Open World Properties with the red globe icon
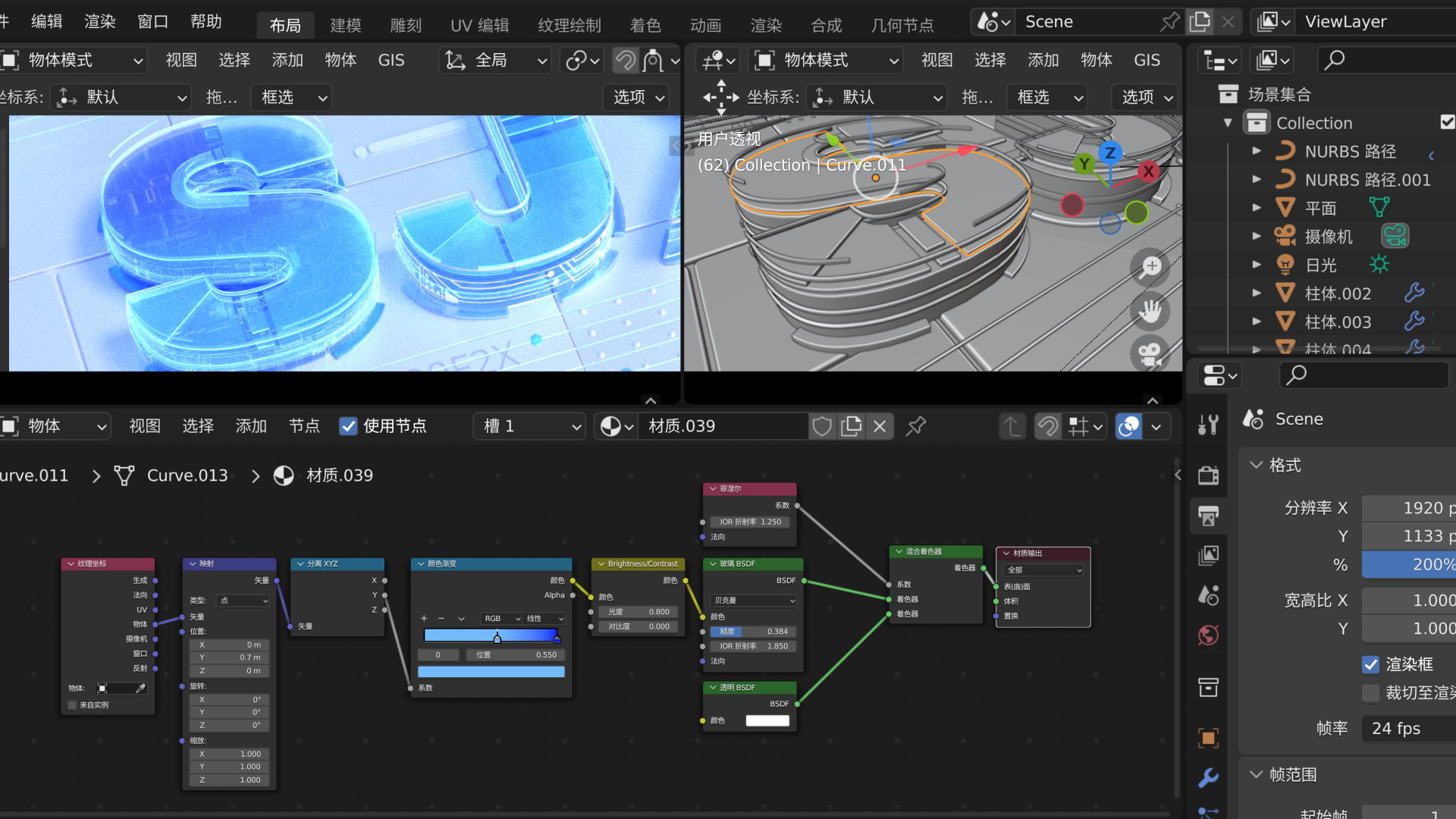 1208,635
